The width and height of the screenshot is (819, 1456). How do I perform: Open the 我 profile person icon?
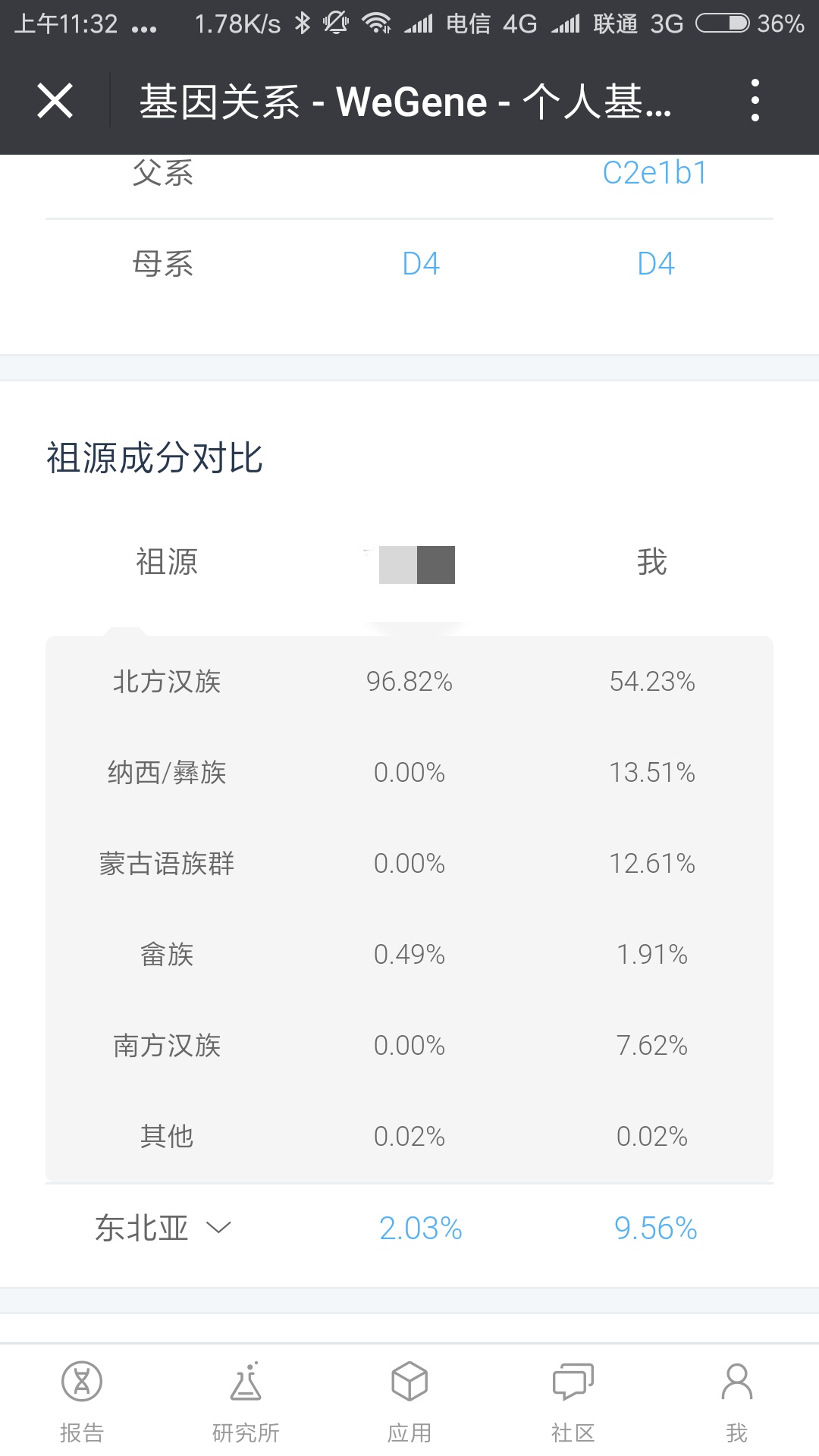click(737, 1381)
